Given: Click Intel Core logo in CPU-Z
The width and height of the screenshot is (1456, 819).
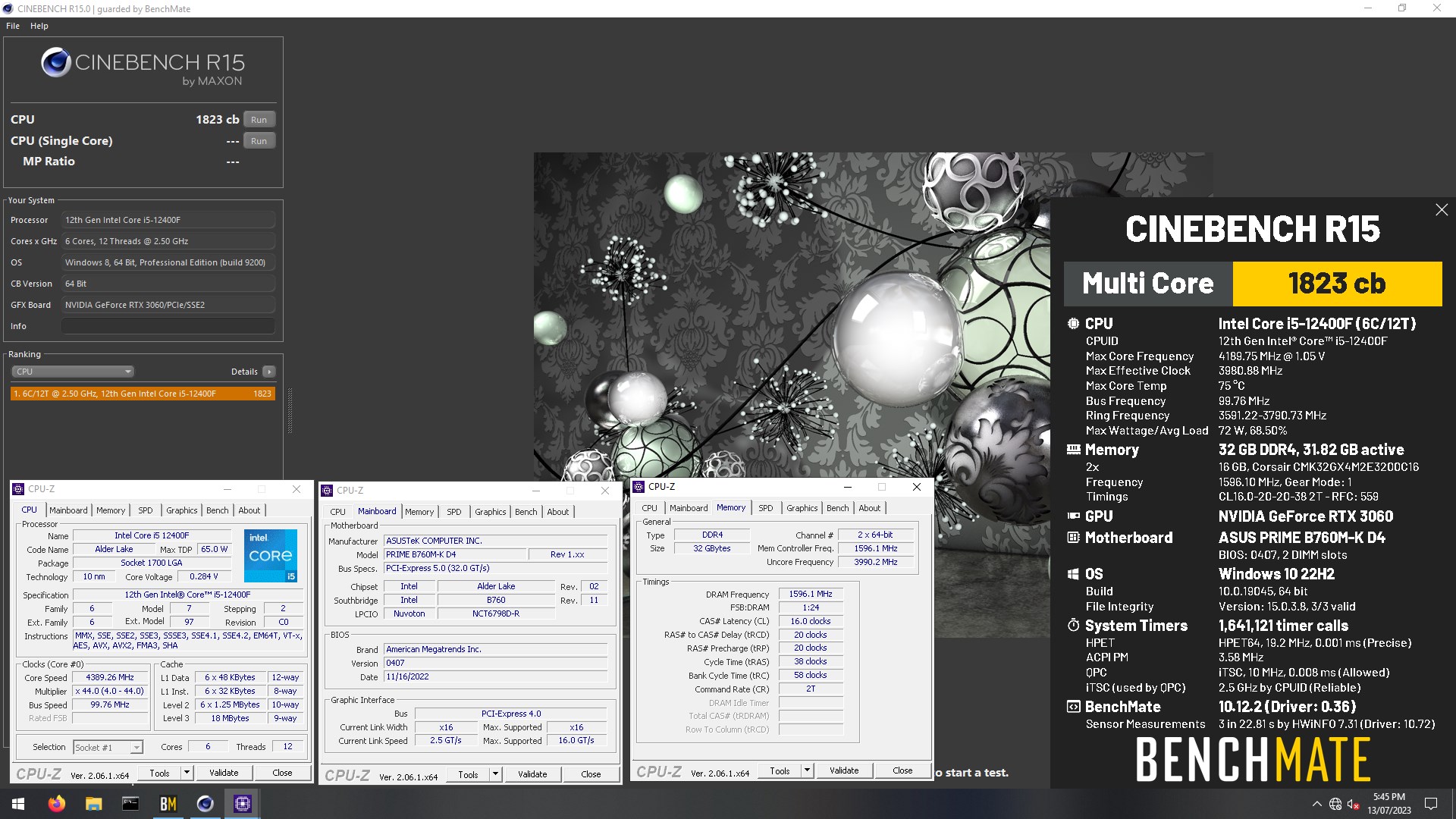Looking at the screenshot, I should tap(270, 556).
